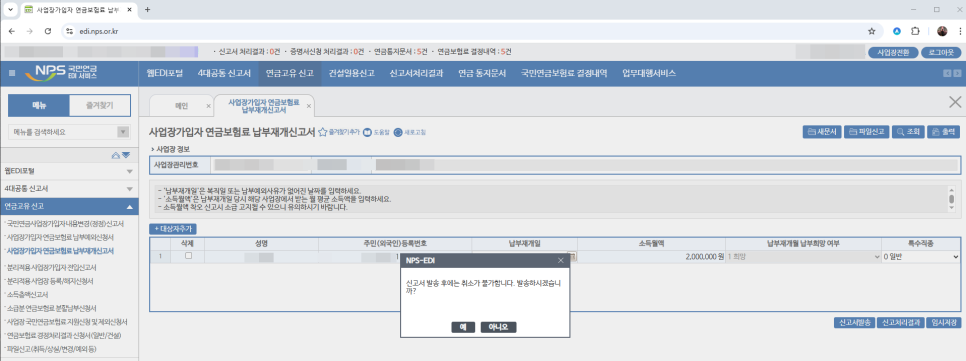Click browser reload icon
This screenshot has width=966, height=361.
click(x=48, y=31)
